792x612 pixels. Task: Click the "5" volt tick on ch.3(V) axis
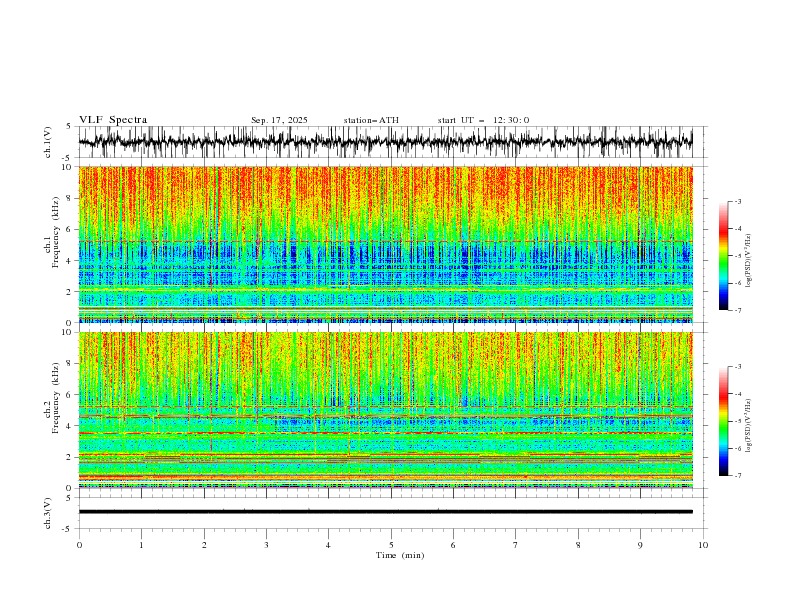pyautogui.click(x=69, y=498)
